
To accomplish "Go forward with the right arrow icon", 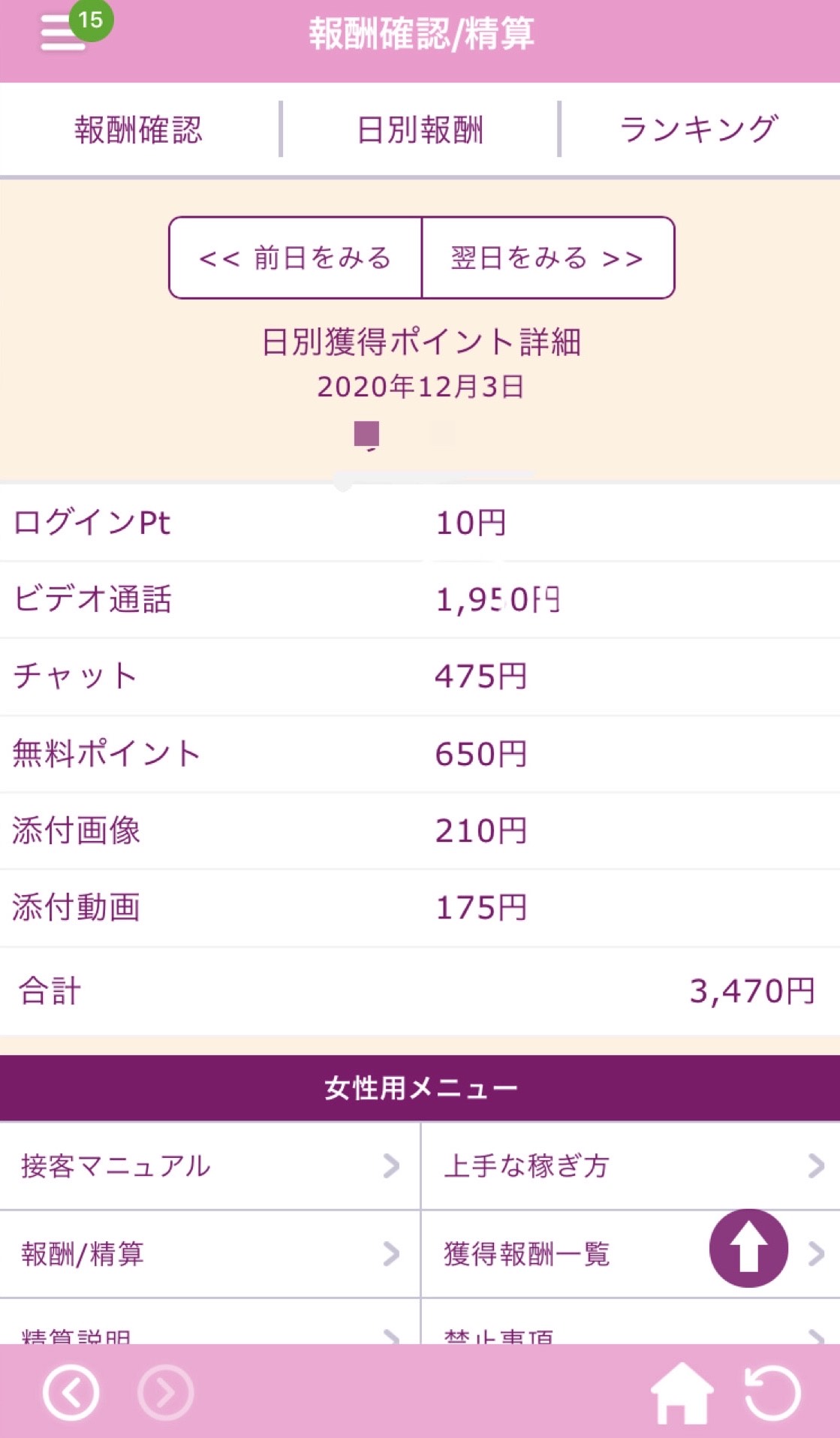I will [166, 1393].
